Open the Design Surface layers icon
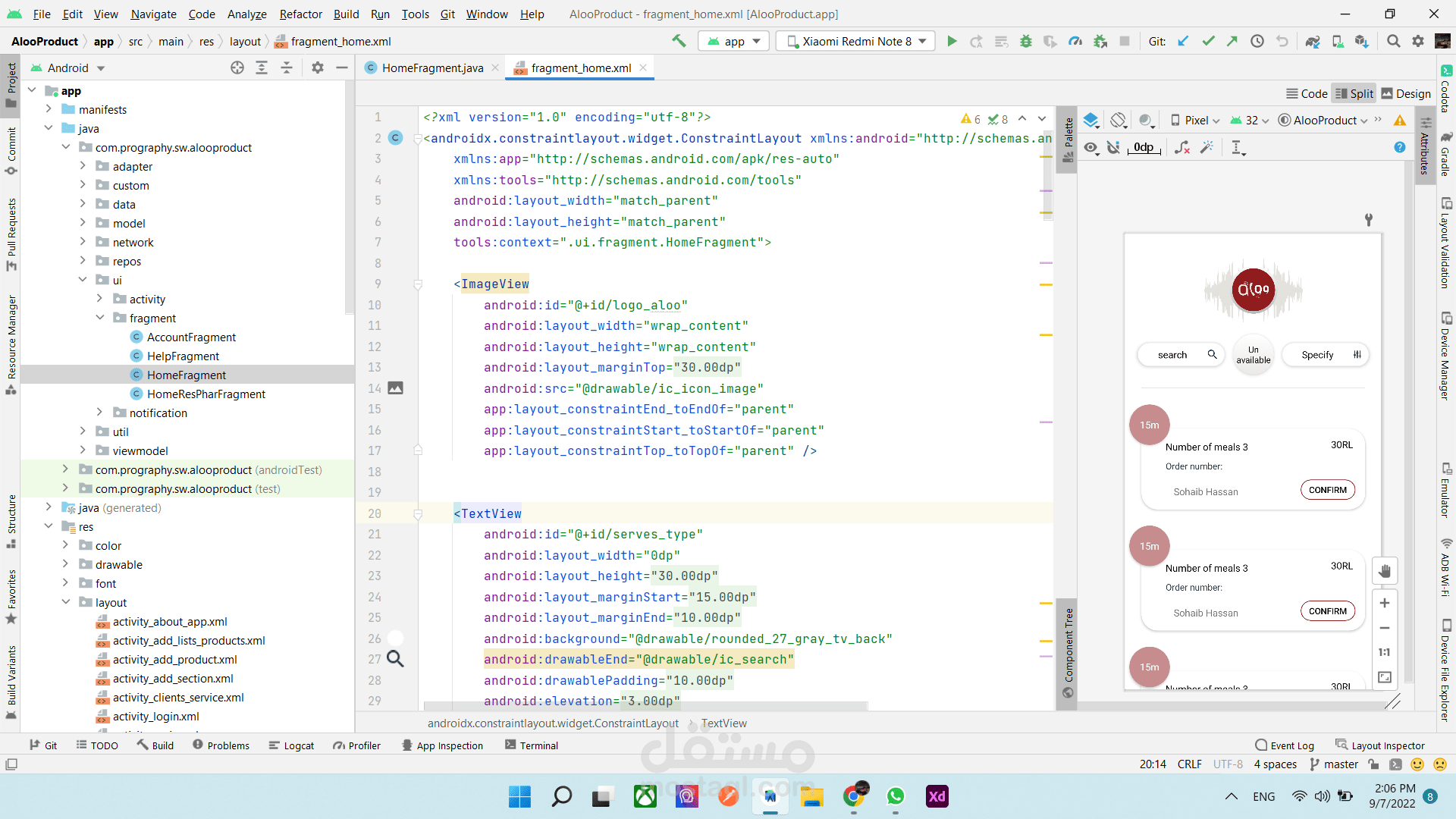Viewport: 1456px width, 819px height. pyautogui.click(x=1090, y=120)
